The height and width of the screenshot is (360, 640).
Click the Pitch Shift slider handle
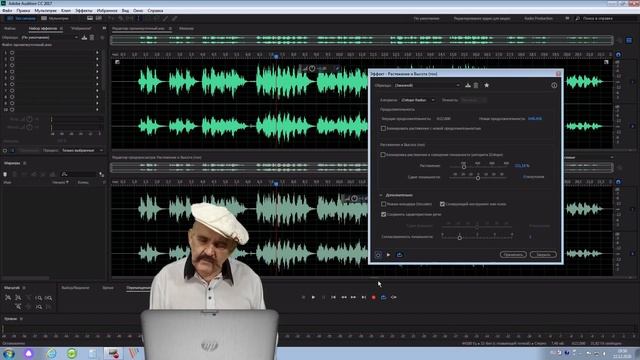478,178
